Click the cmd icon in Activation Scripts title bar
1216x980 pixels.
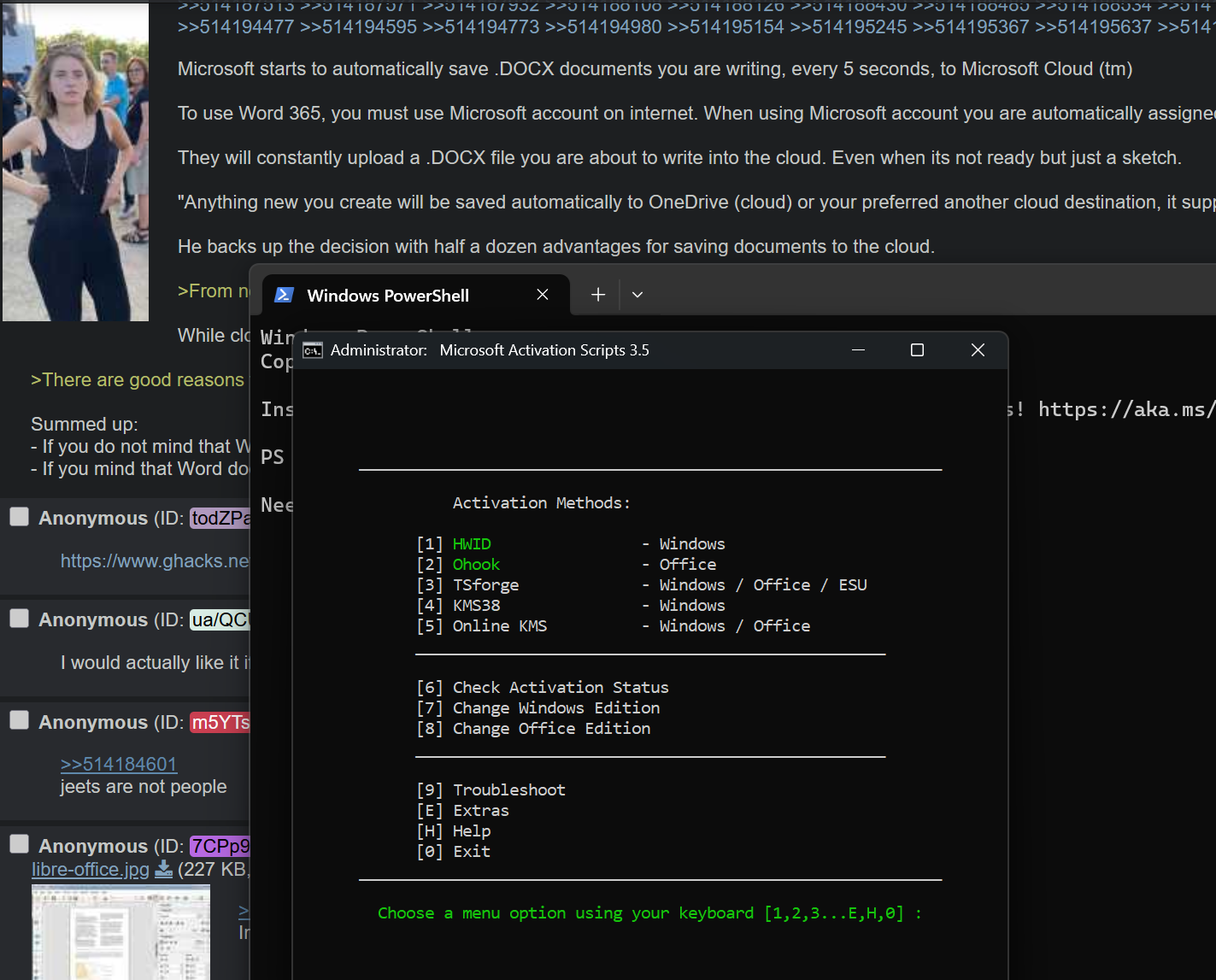click(x=313, y=350)
